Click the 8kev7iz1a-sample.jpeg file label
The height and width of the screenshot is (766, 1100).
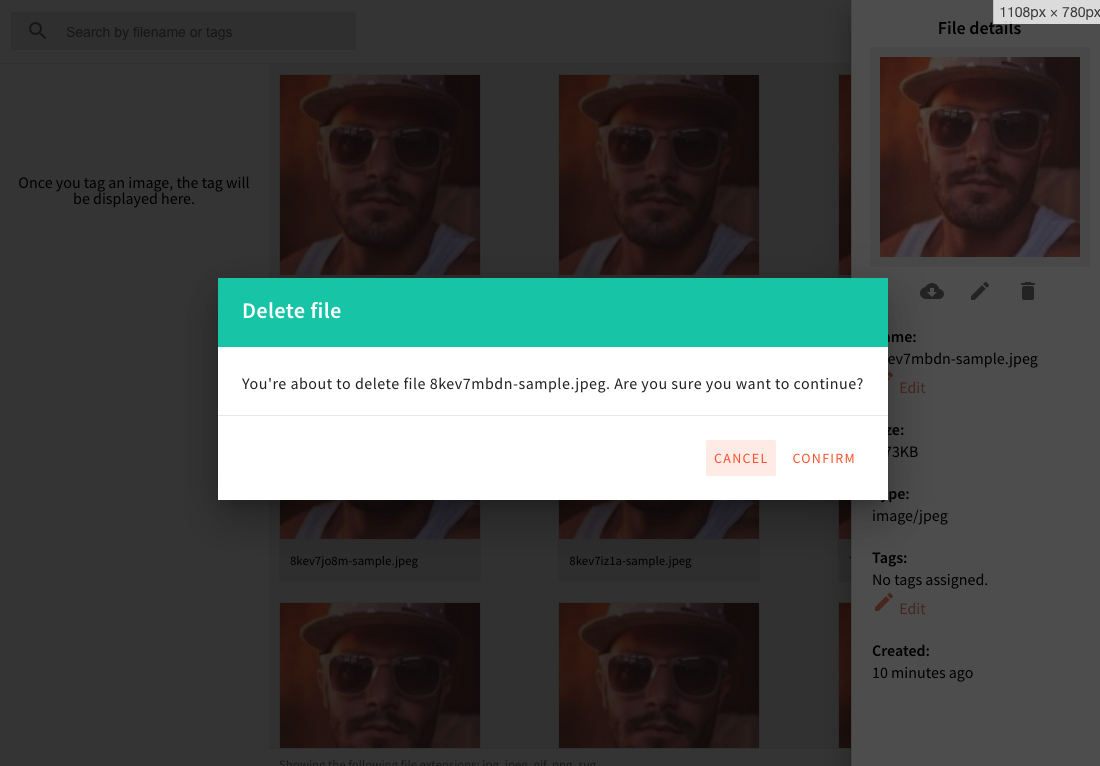click(630, 561)
